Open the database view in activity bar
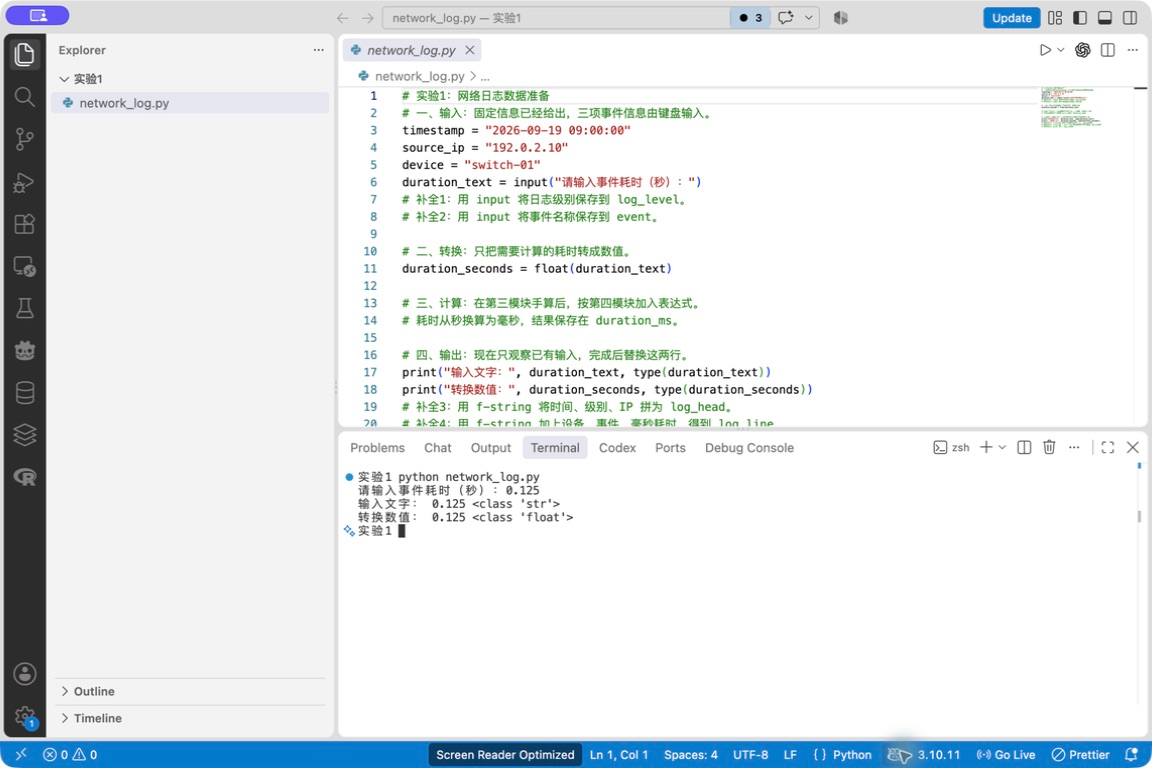 (x=24, y=393)
